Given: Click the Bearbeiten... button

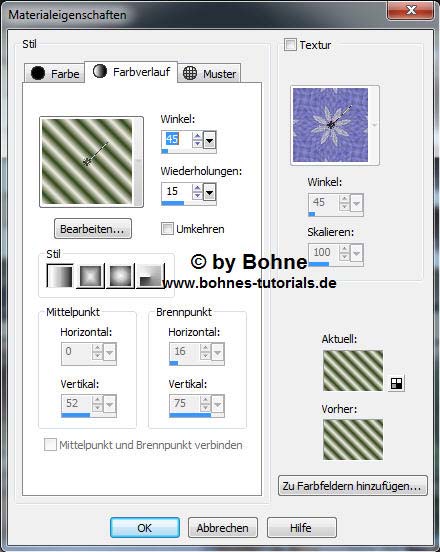Looking at the screenshot, I should point(93,229).
